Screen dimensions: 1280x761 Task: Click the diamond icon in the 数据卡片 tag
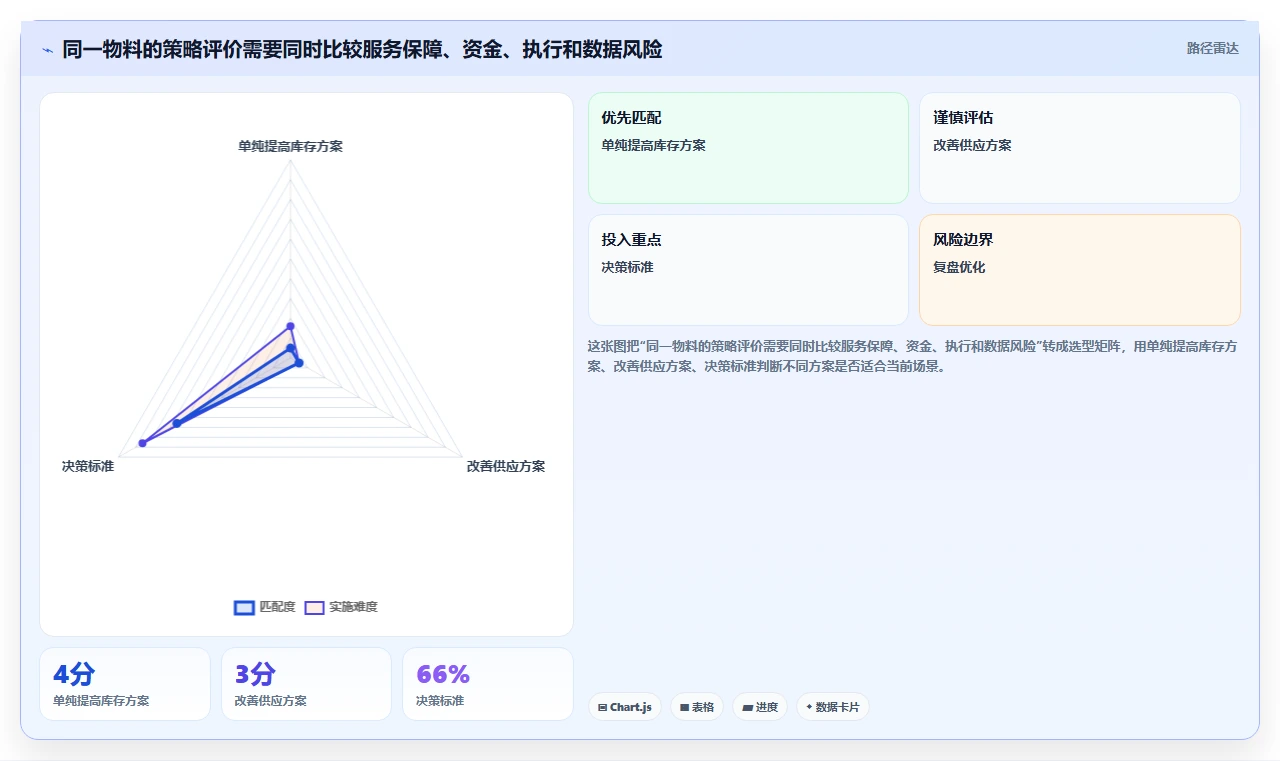point(809,707)
